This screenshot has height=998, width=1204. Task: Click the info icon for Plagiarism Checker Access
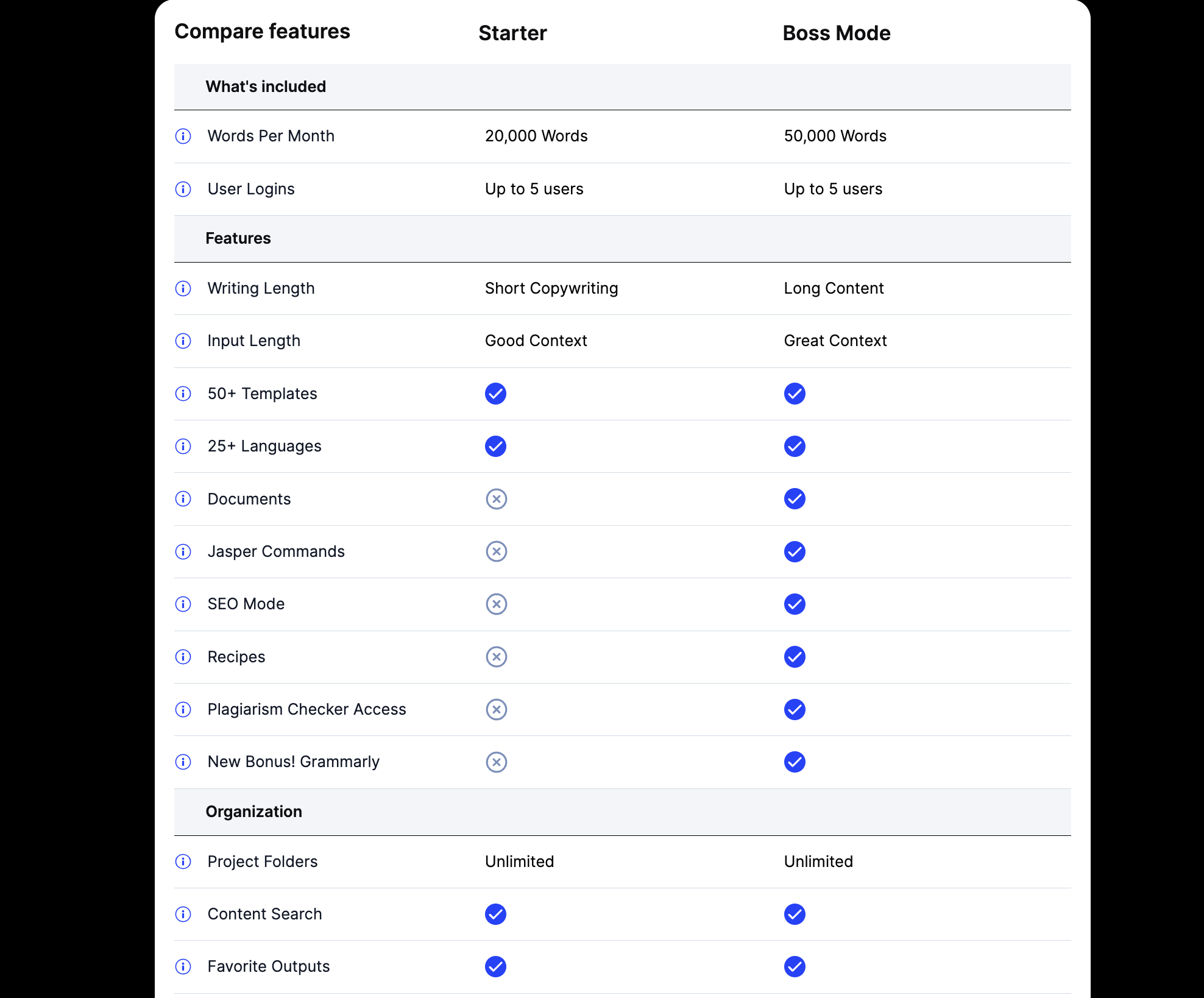(183, 709)
